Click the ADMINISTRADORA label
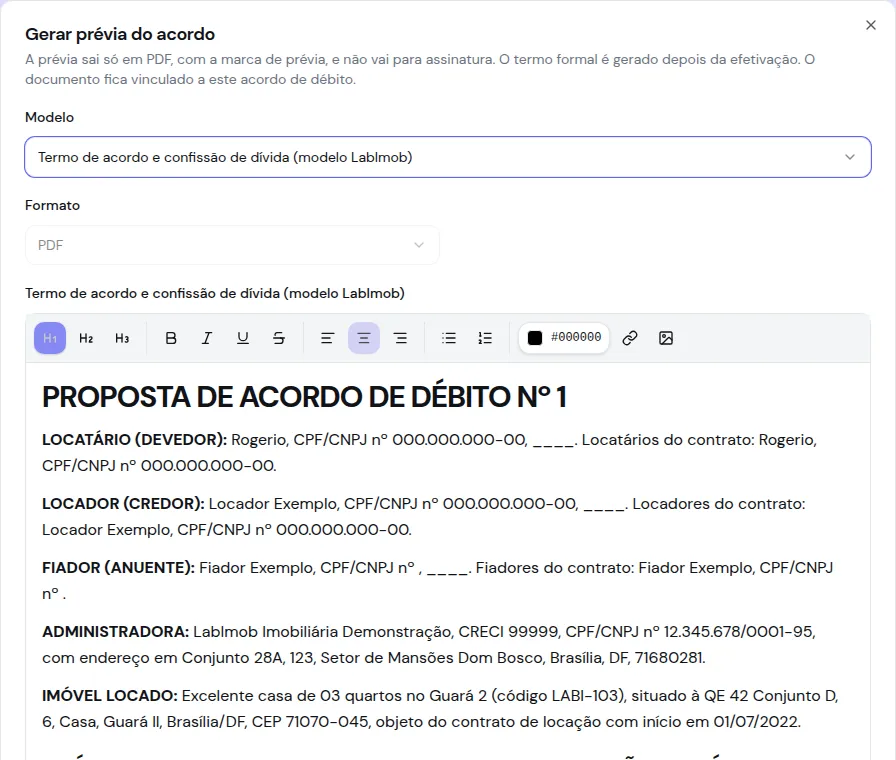The image size is (896, 760). click(115, 631)
